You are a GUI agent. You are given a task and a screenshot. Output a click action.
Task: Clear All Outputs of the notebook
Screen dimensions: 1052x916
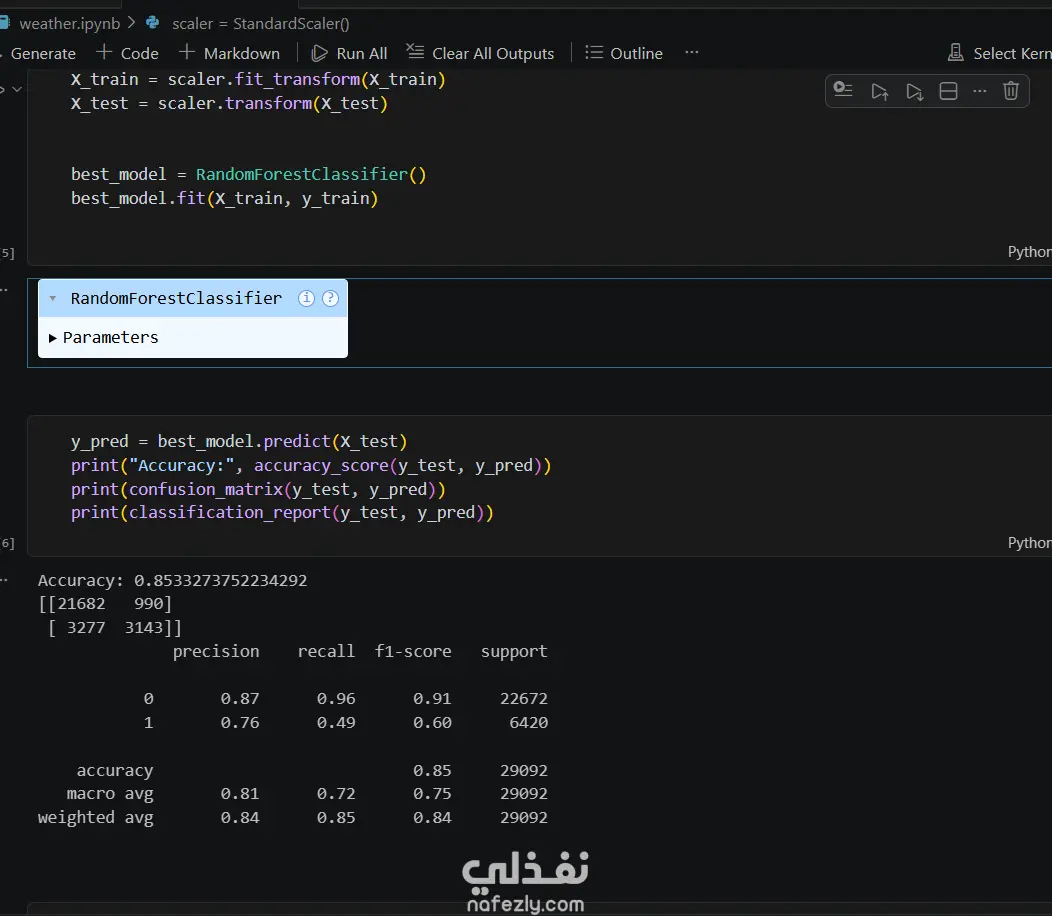480,53
